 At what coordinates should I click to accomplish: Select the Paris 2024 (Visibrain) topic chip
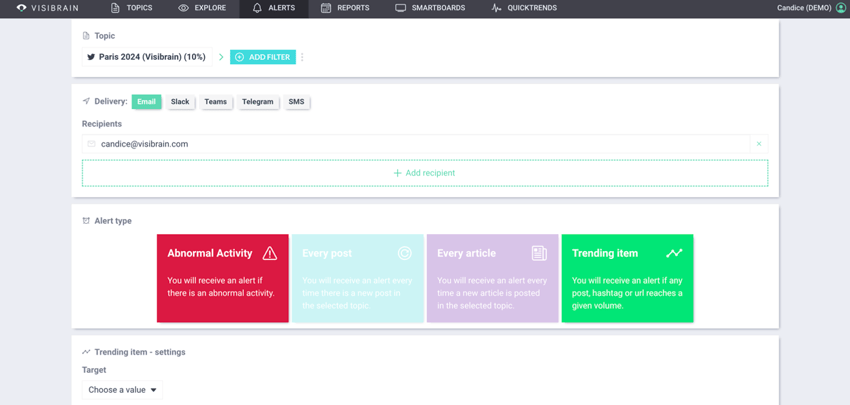click(x=147, y=57)
